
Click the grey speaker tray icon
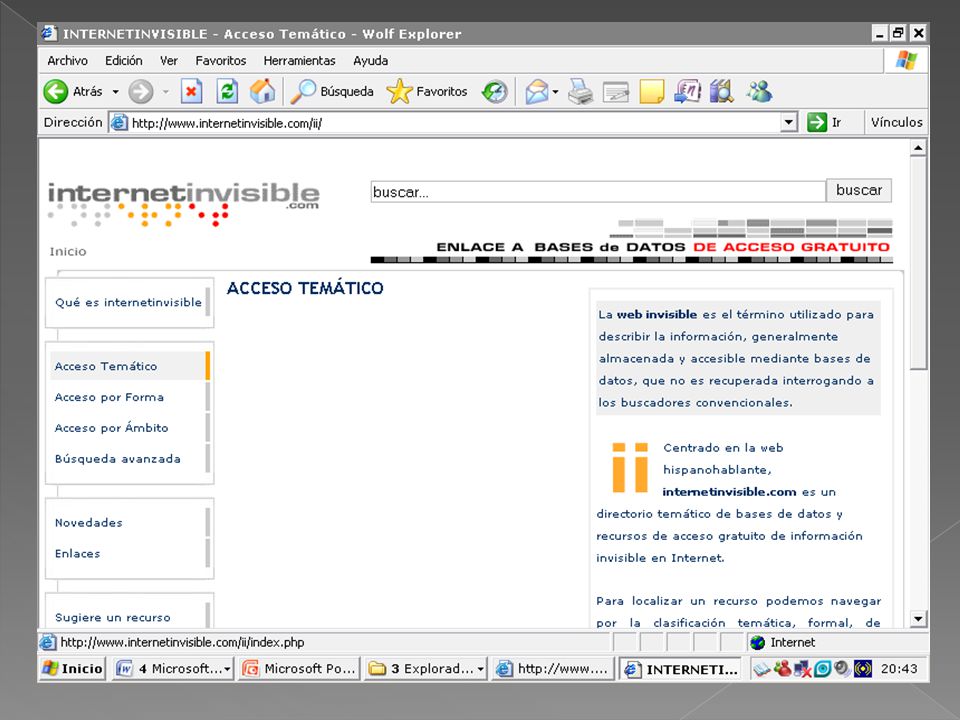coord(842,669)
